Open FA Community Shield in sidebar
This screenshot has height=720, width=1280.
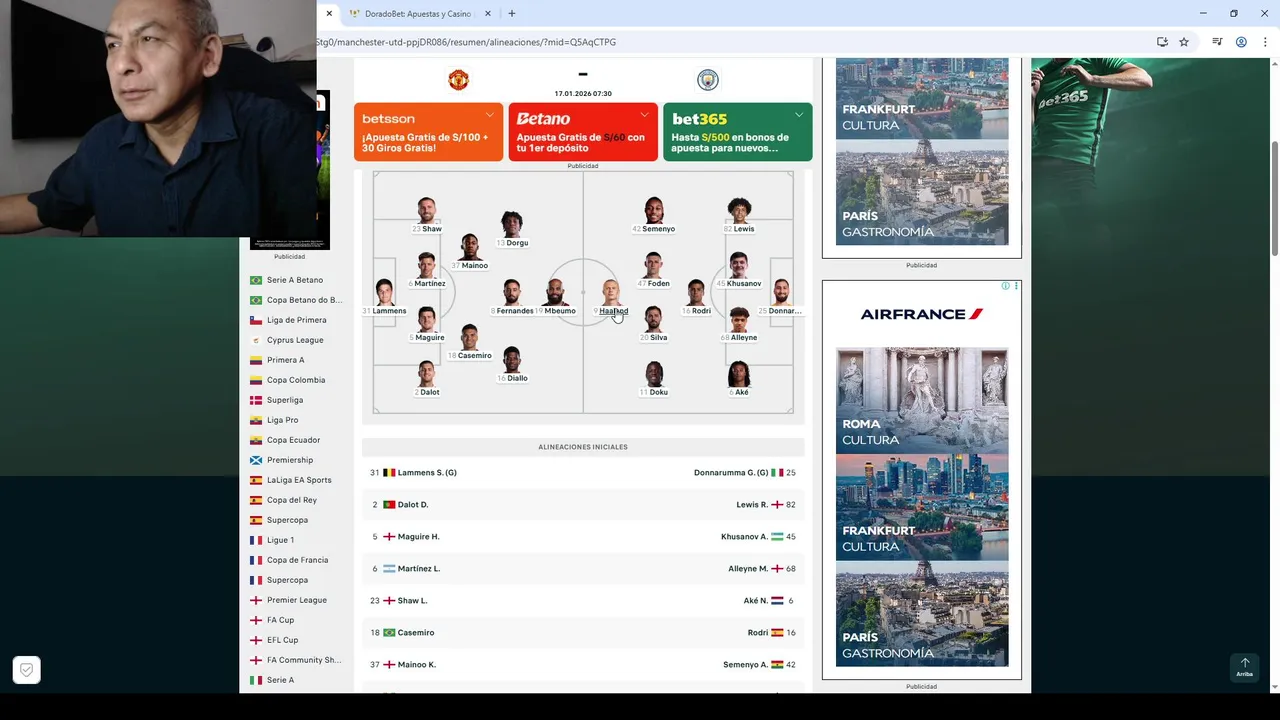304,660
